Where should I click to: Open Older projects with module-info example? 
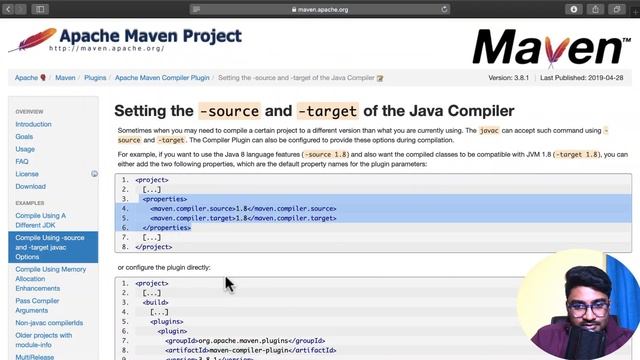[44, 340]
